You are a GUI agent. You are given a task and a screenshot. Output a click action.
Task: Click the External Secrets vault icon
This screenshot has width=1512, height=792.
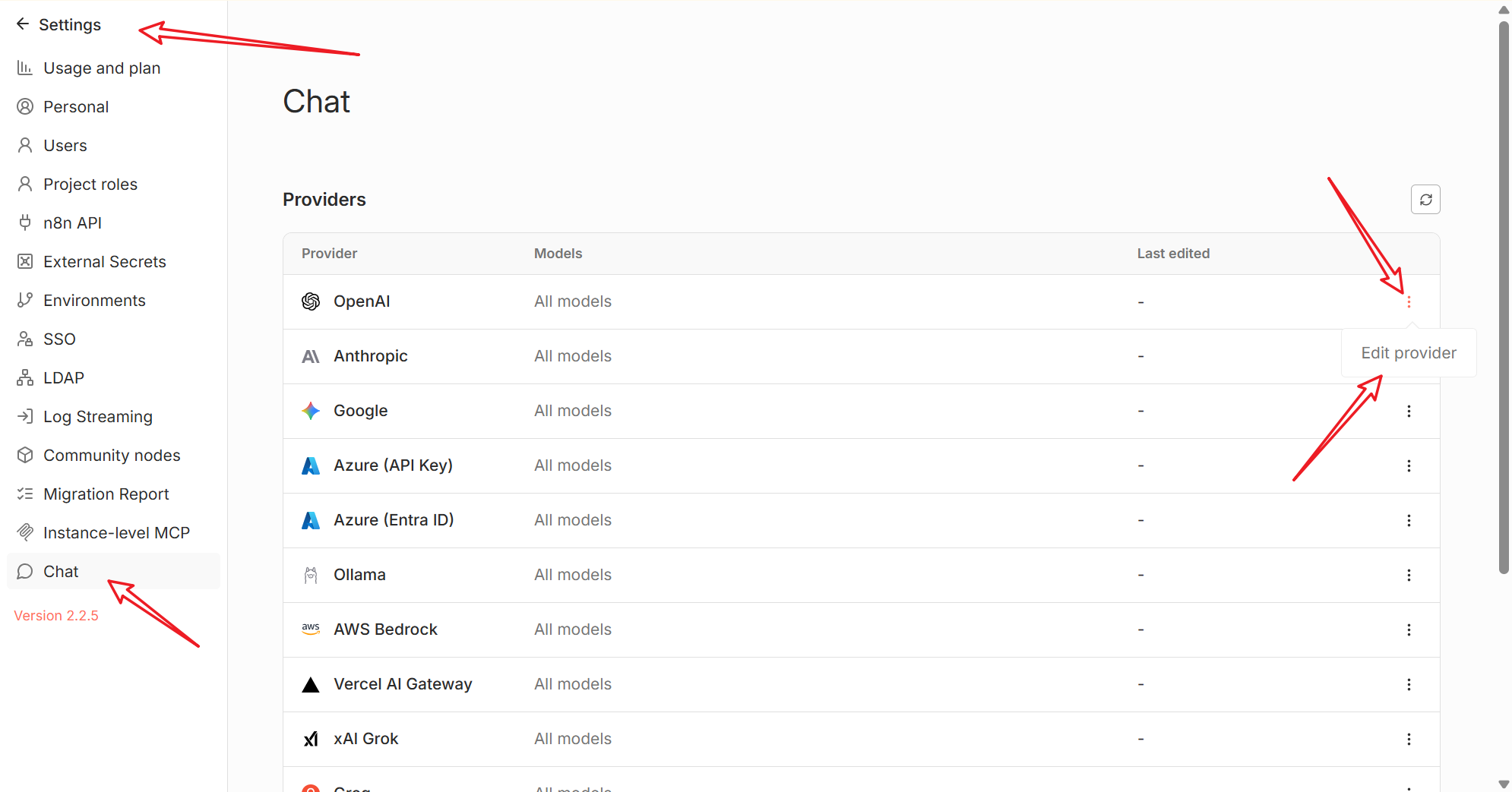(25, 262)
